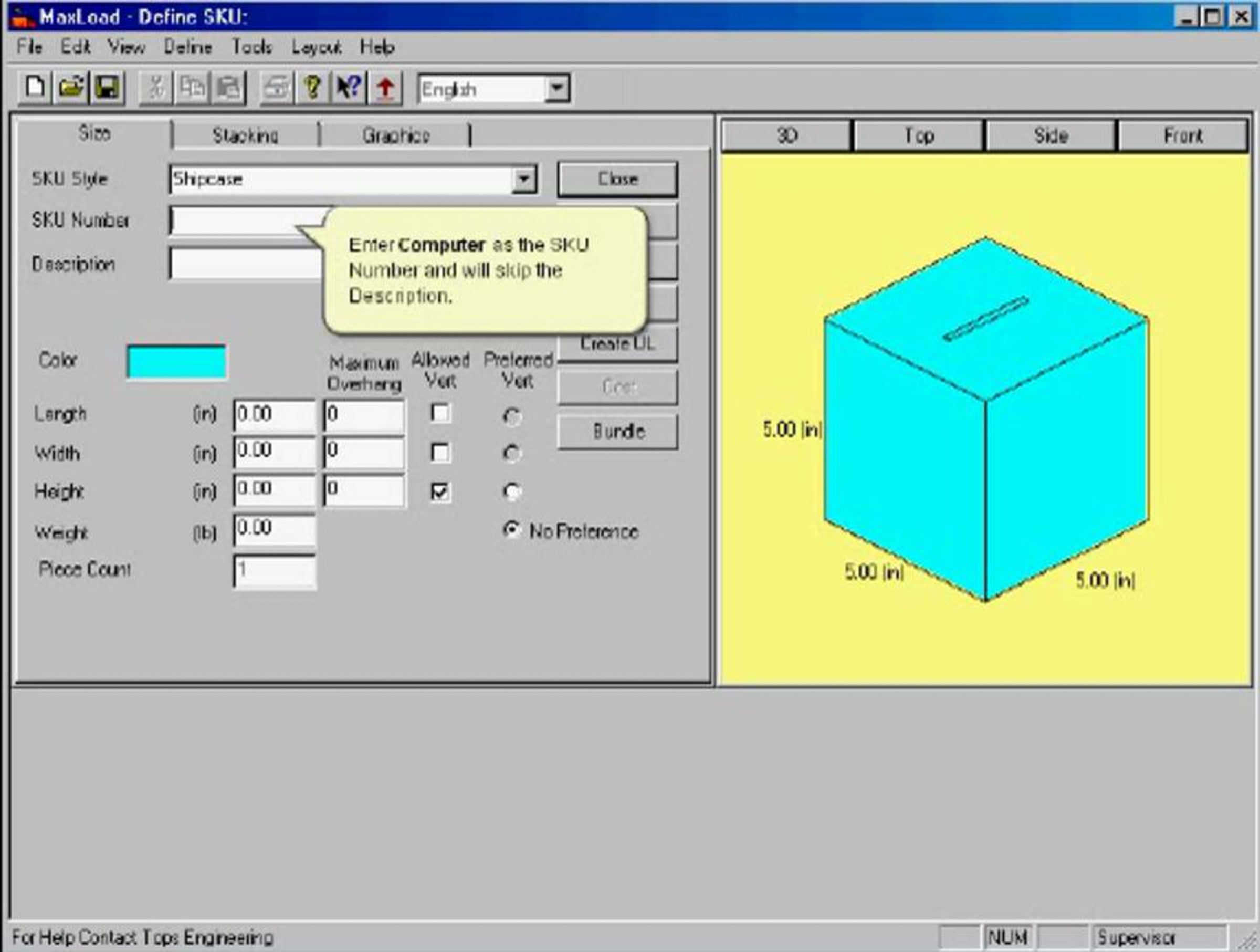Click the cyan Color swatch
Image resolution: width=1260 pixels, height=952 pixels.
coord(176,362)
